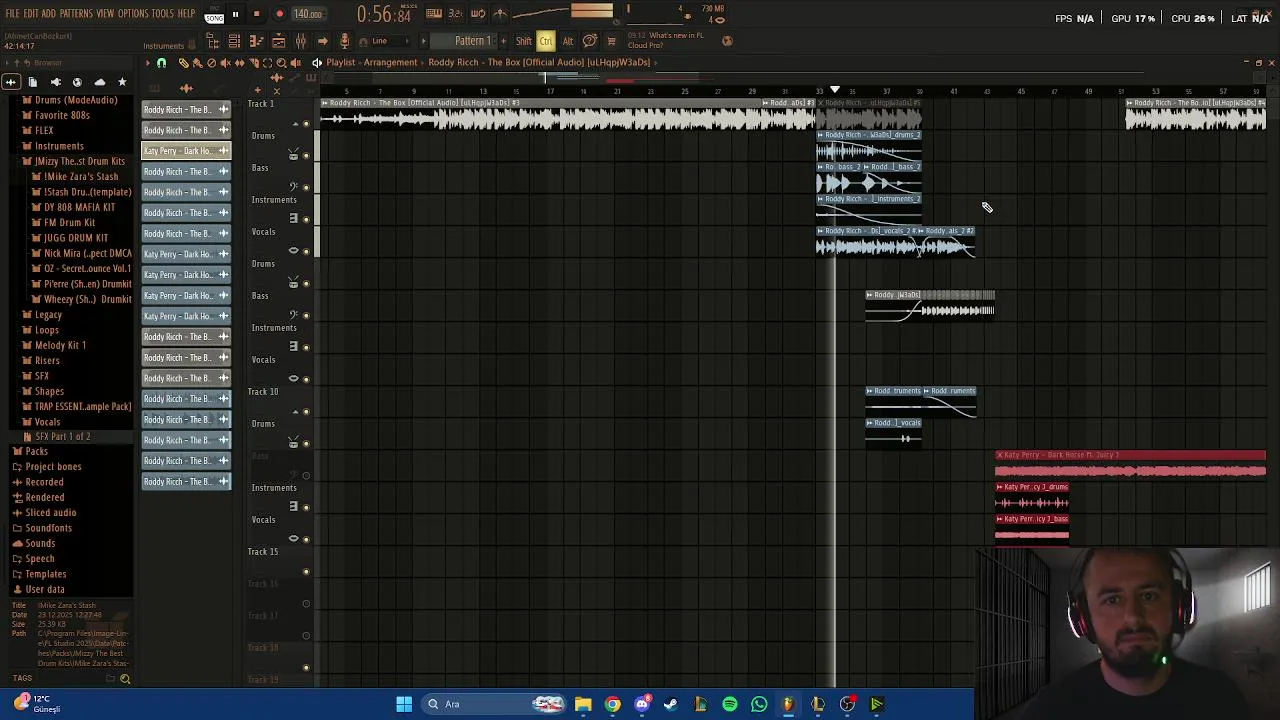This screenshot has width=1280, height=720.
Task: Open the What's new in FL Cloud news
Action: click(666, 40)
